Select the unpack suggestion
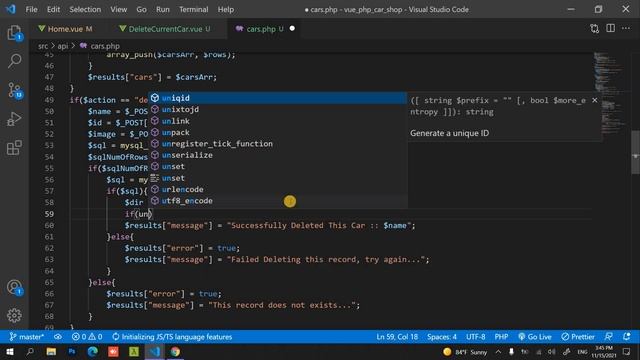The image size is (640, 360). click(x=277, y=132)
